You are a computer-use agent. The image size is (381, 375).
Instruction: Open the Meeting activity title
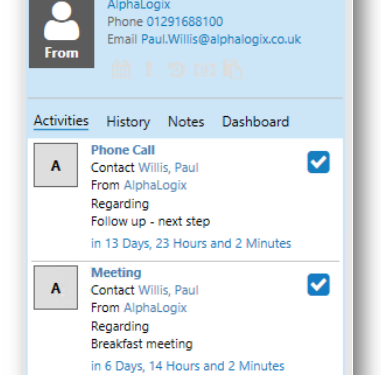point(116,273)
